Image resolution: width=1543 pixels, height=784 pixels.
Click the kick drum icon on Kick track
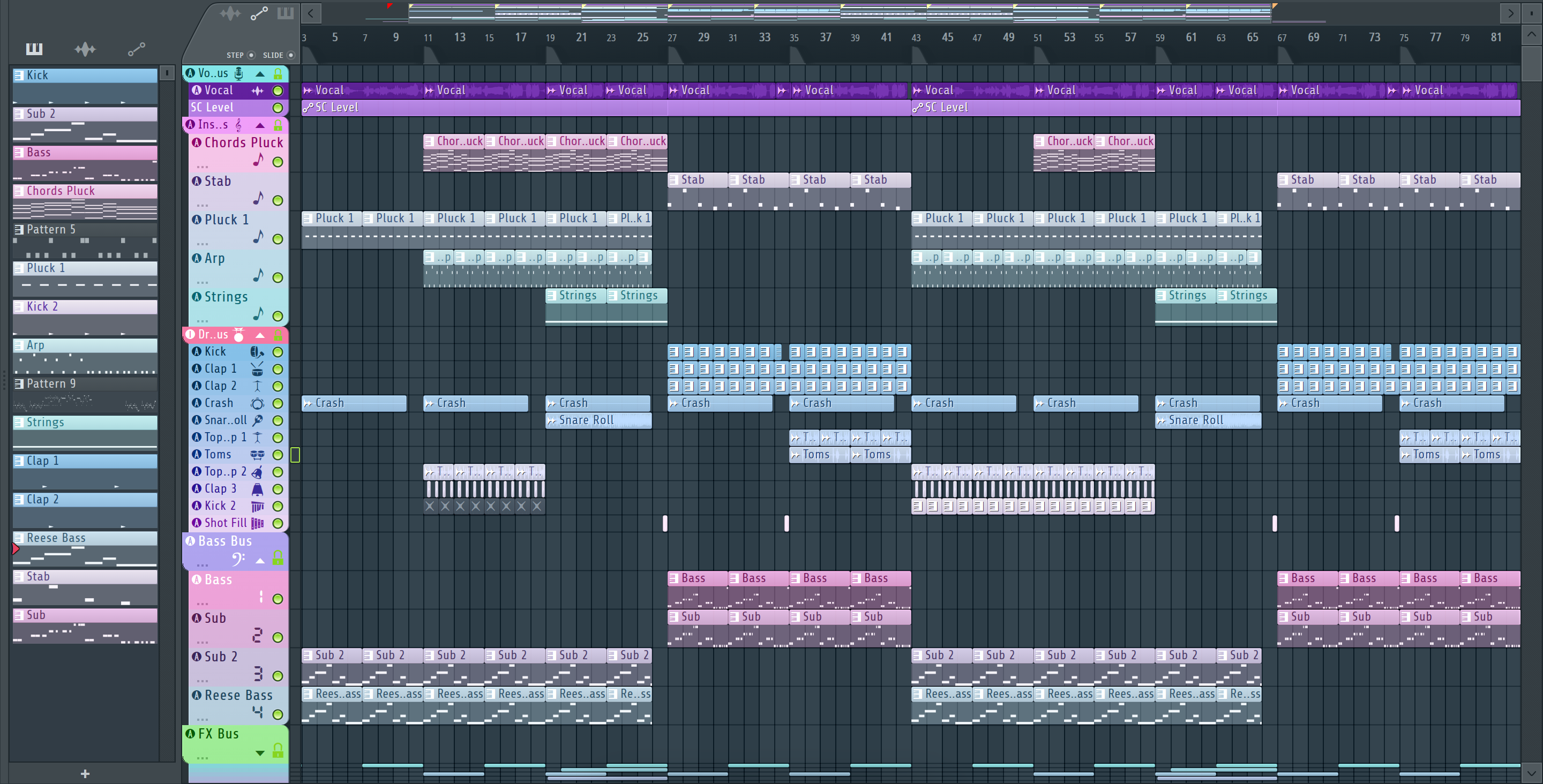click(x=257, y=352)
